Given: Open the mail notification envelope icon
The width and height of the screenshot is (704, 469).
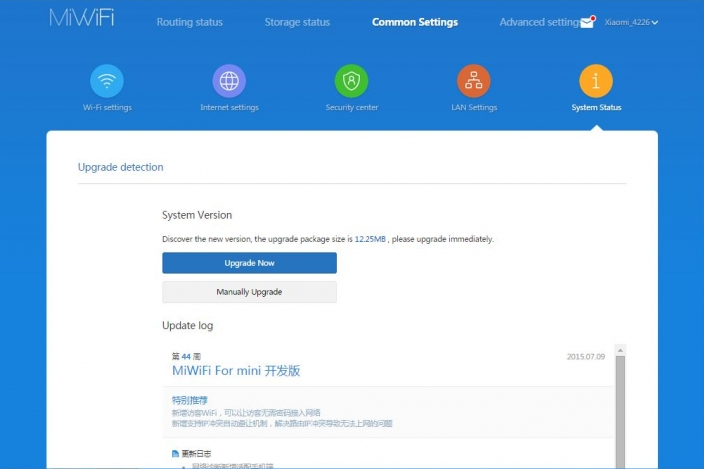Looking at the screenshot, I should [587, 22].
